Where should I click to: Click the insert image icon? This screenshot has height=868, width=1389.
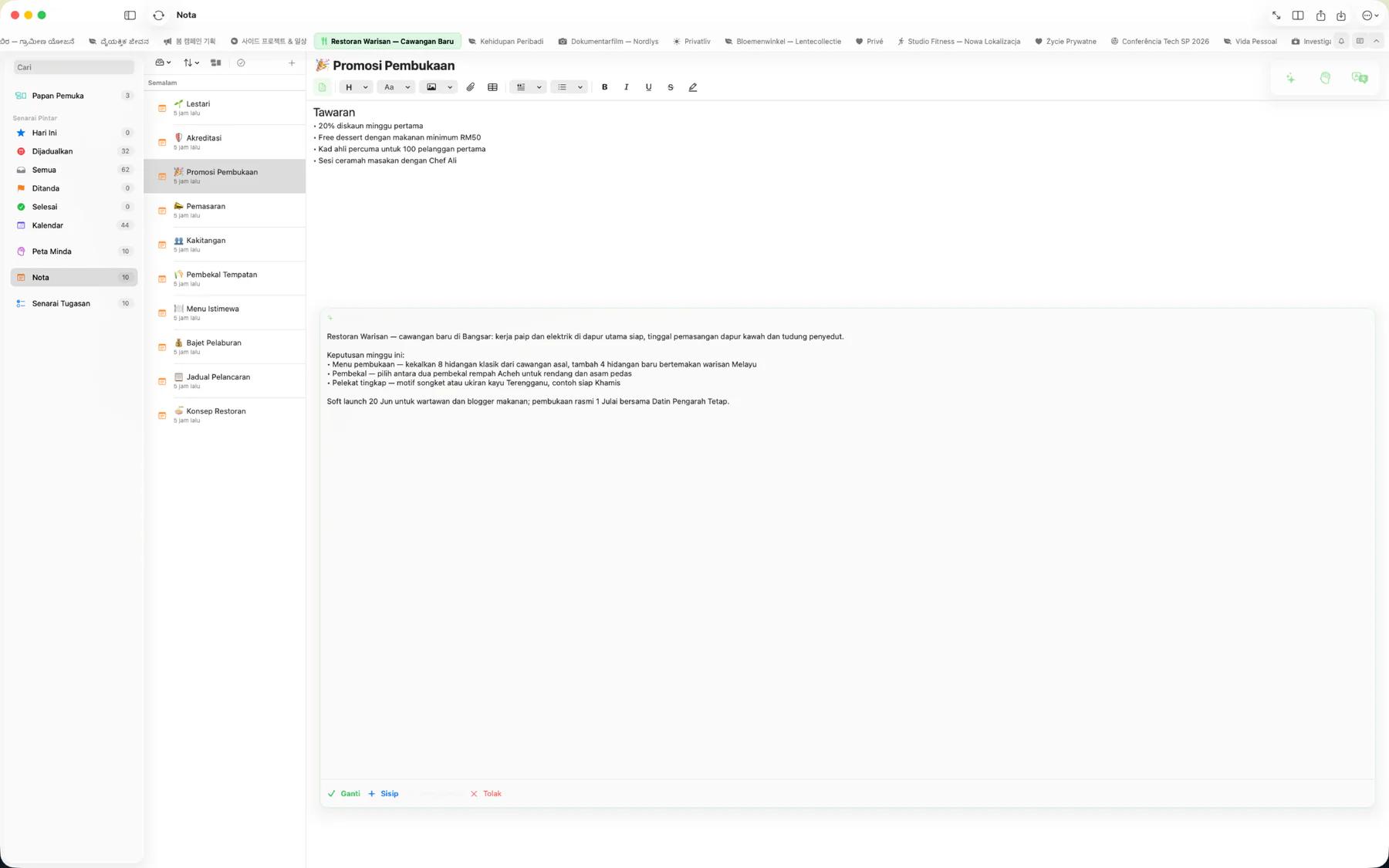(x=431, y=87)
